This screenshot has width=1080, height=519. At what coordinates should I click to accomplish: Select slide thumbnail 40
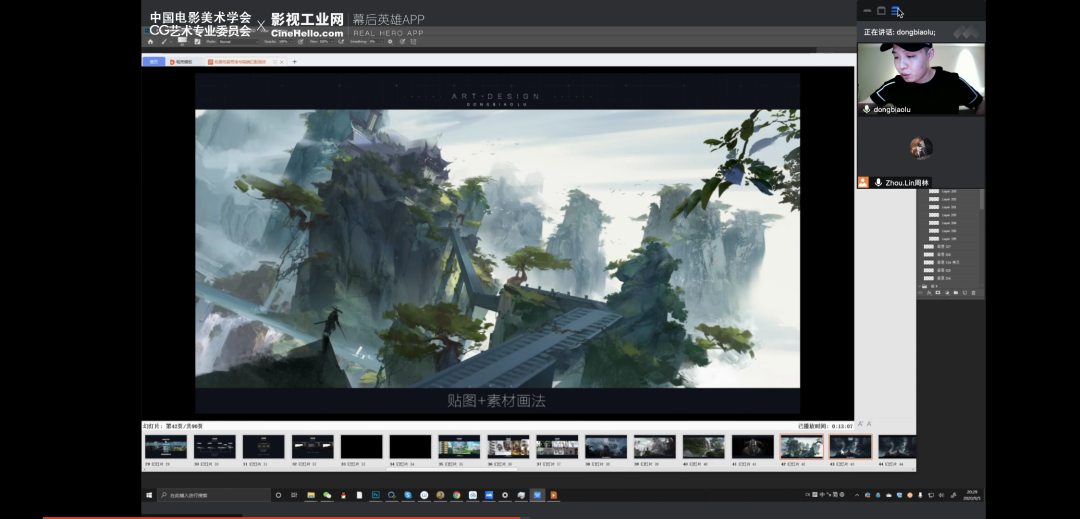[704, 447]
